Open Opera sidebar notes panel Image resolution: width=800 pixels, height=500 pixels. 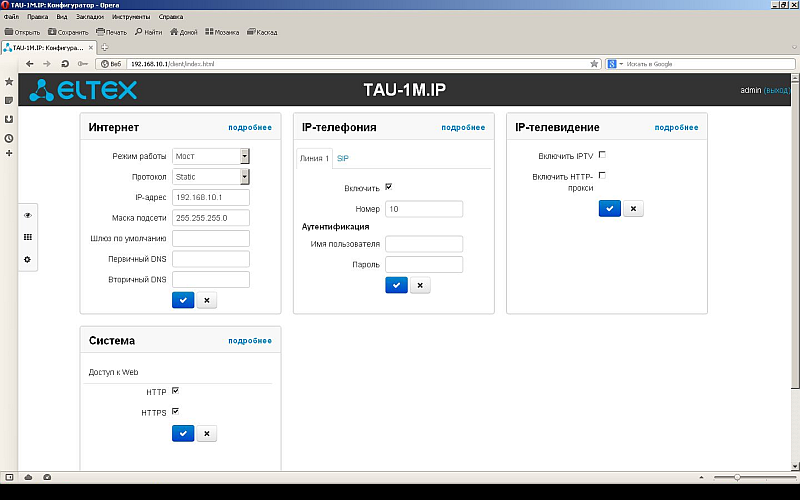pyautogui.click(x=9, y=101)
